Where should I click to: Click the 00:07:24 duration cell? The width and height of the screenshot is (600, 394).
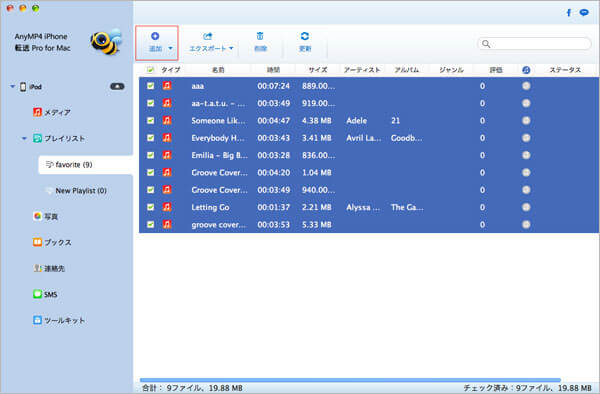[273, 86]
